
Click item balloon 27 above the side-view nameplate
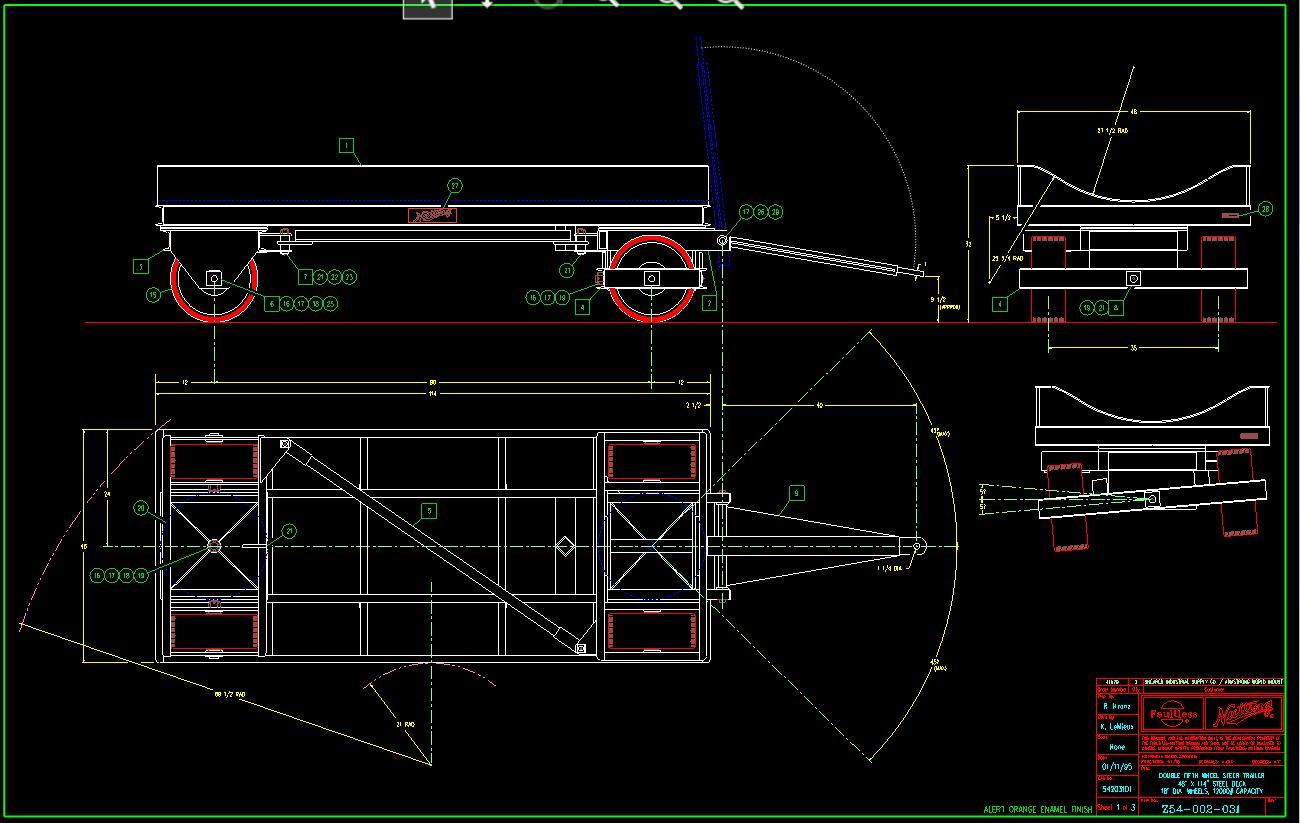click(455, 186)
